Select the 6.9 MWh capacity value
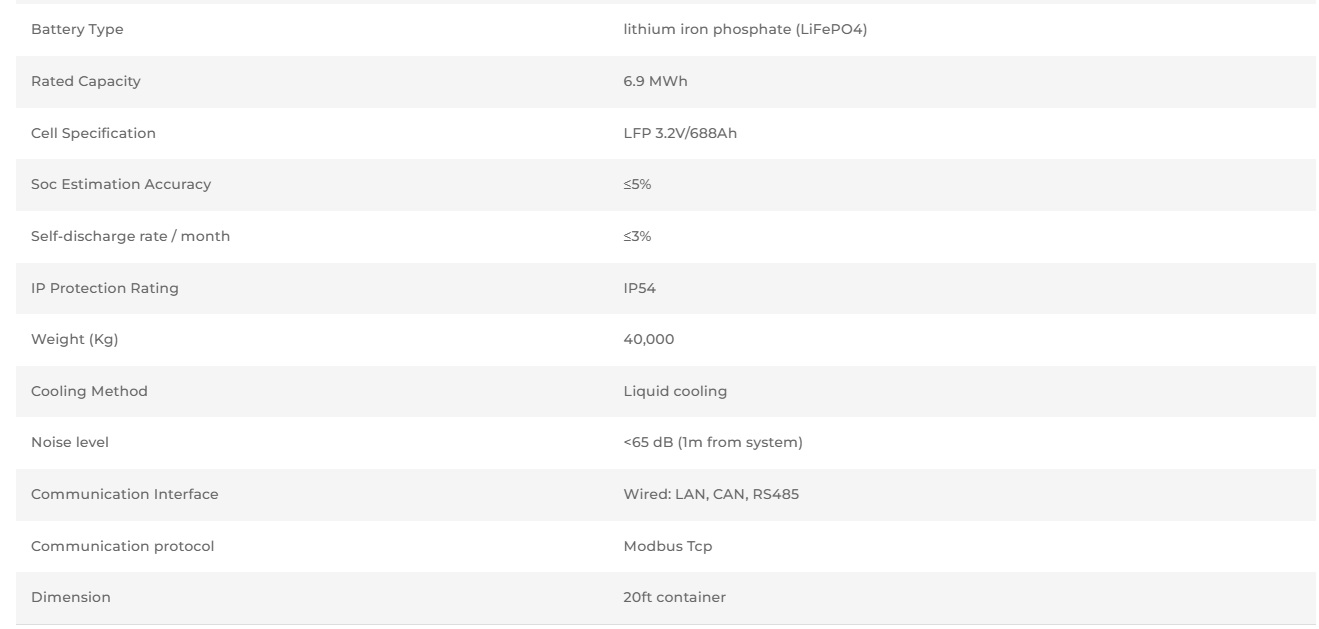The width and height of the screenshot is (1319, 629). [655, 82]
